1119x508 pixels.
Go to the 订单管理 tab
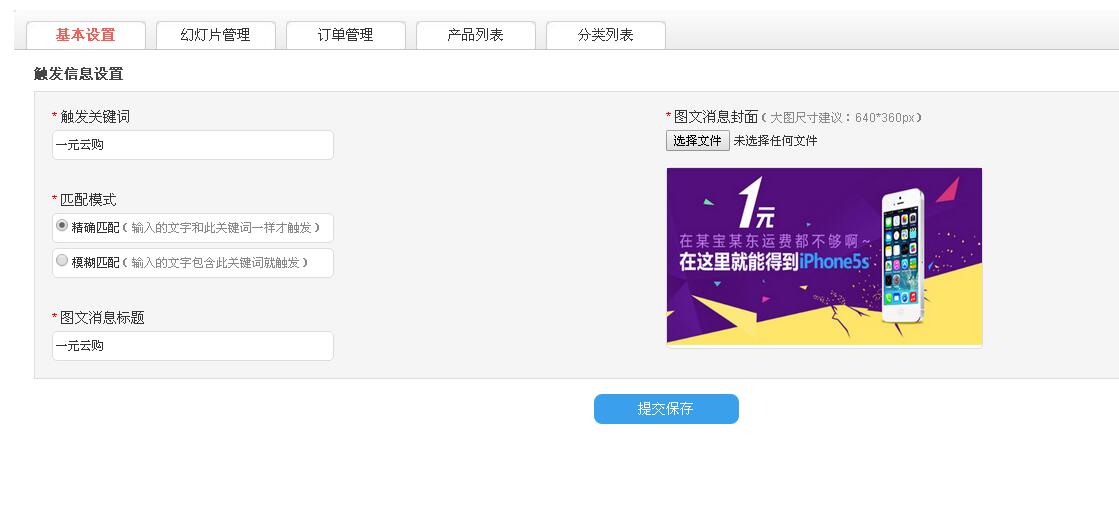point(345,35)
